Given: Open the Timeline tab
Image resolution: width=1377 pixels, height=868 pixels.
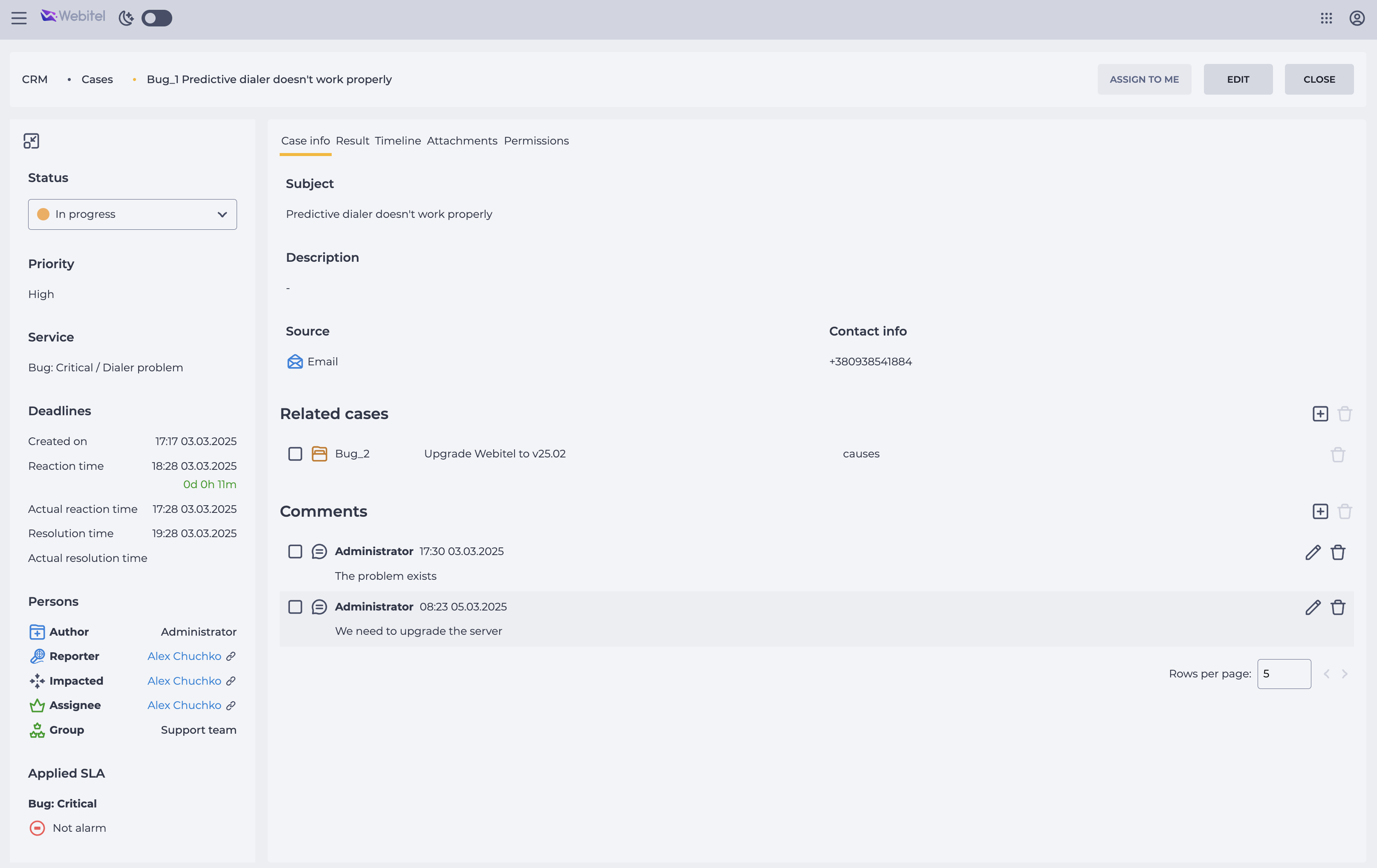Looking at the screenshot, I should pos(398,141).
